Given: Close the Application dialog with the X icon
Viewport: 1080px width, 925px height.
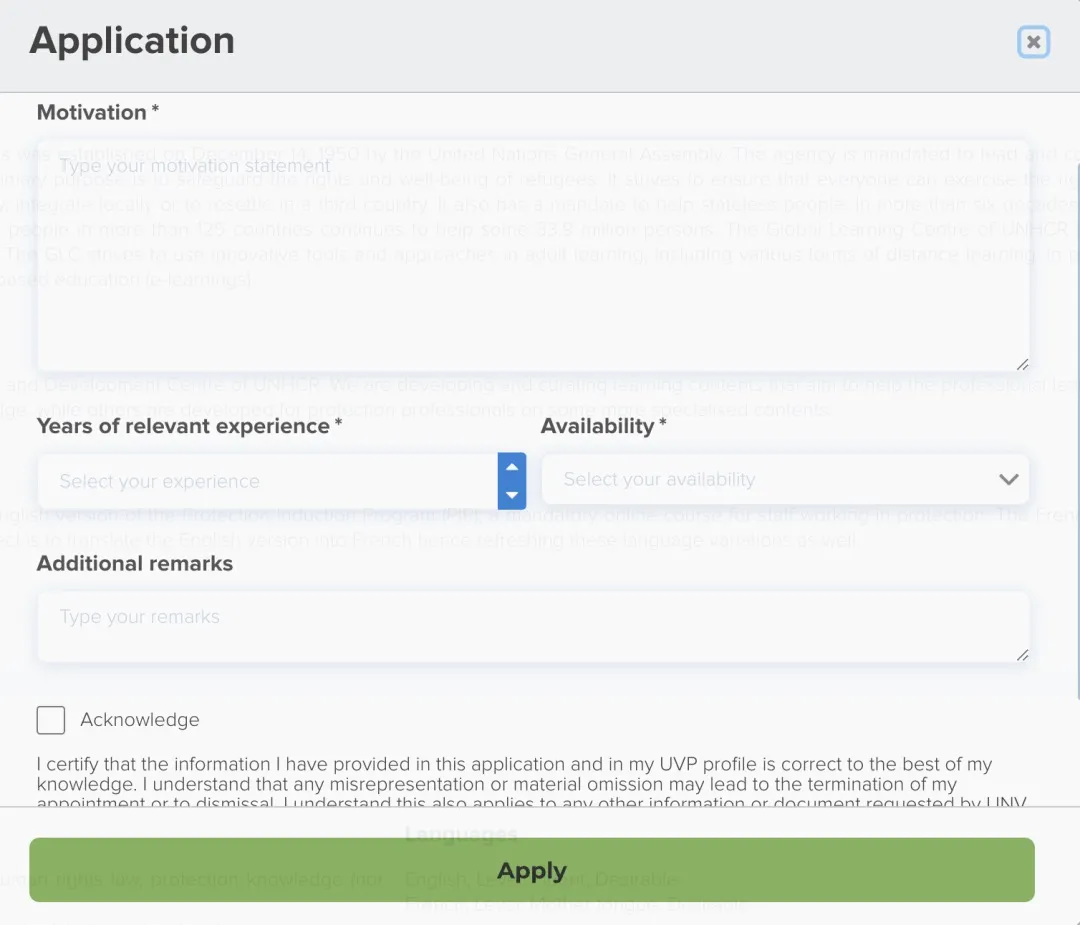Looking at the screenshot, I should point(1033,42).
